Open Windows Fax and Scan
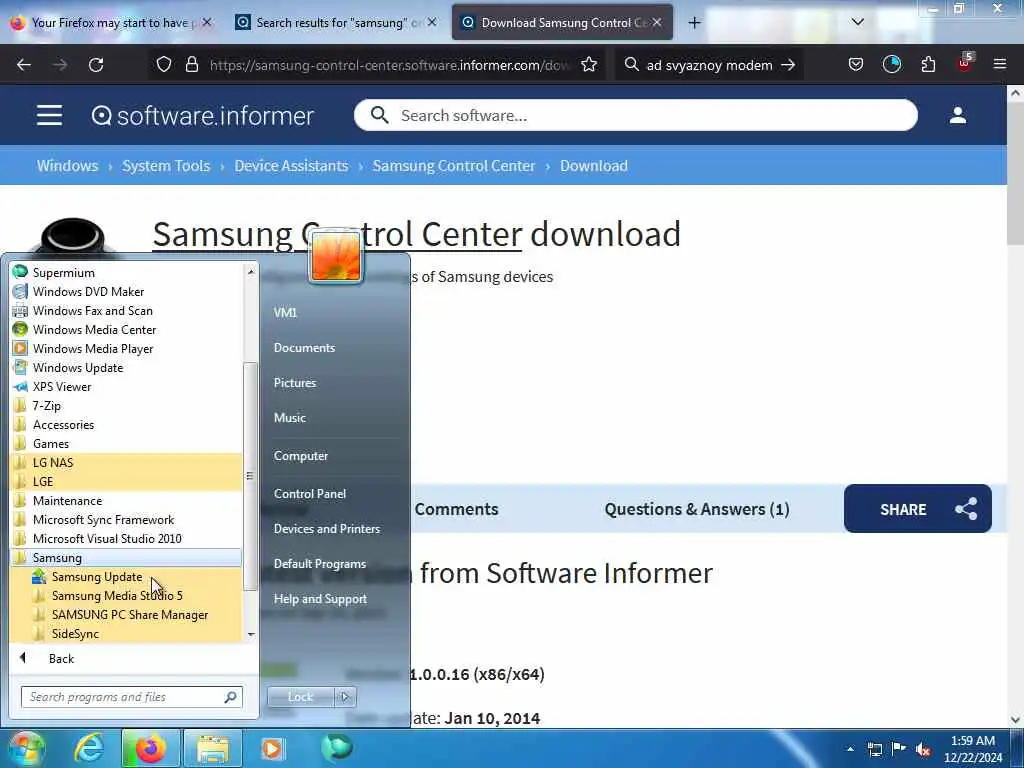This screenshot has width=1024, height=768. (126, 310)
